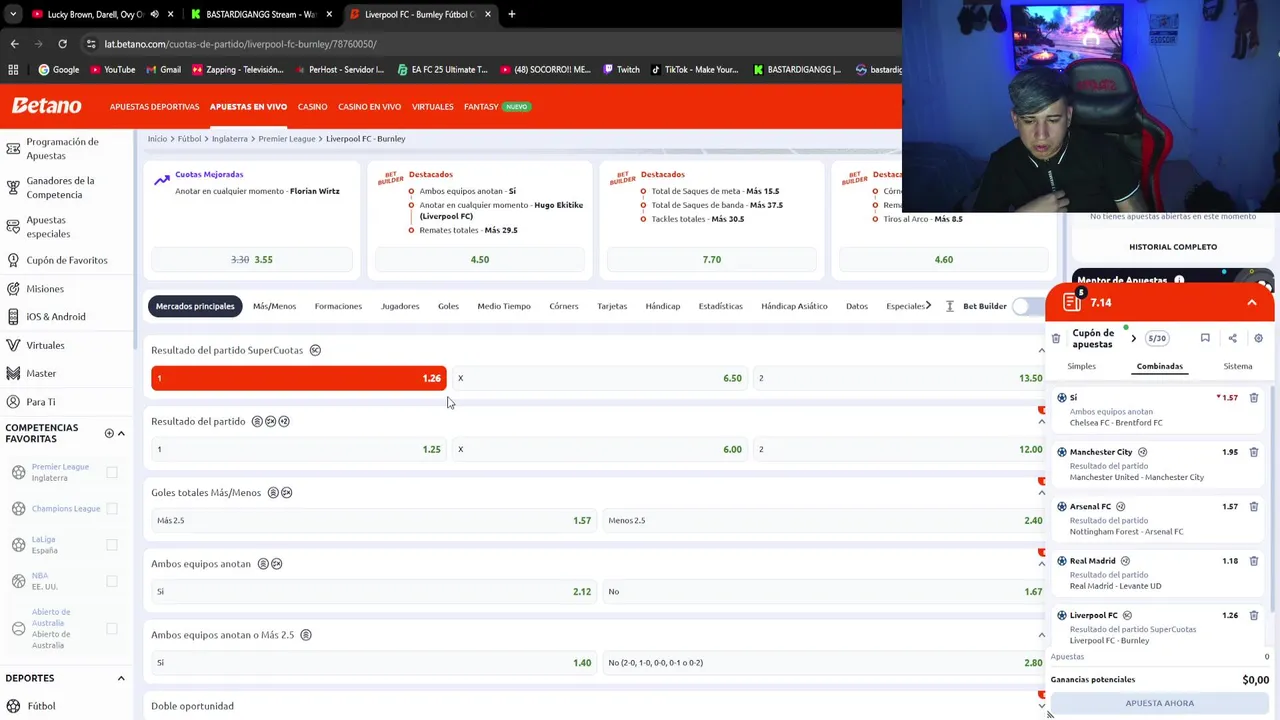Select Más 2.5 goals at 1.57
Viewport: 1280px width, 720px height.
pyautogui.click(x=373, y=520)
